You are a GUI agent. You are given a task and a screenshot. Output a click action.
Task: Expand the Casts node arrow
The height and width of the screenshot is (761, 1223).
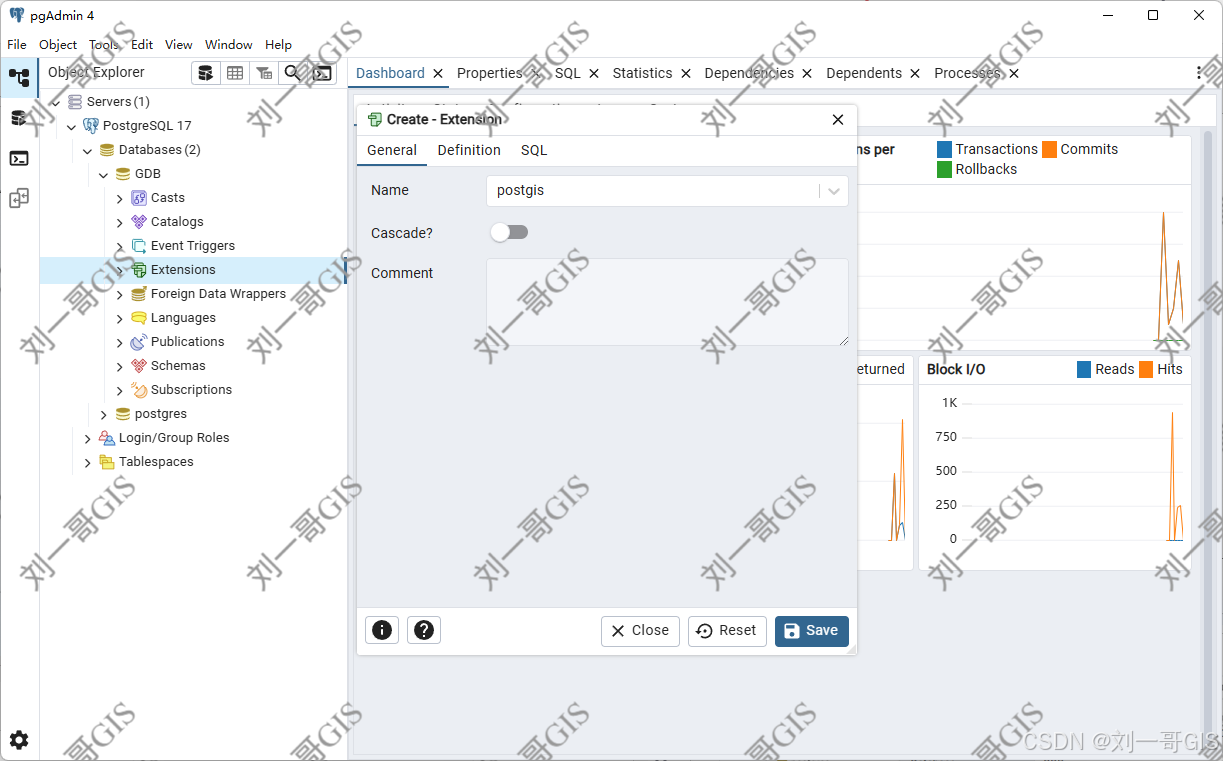tap(120, 198)
